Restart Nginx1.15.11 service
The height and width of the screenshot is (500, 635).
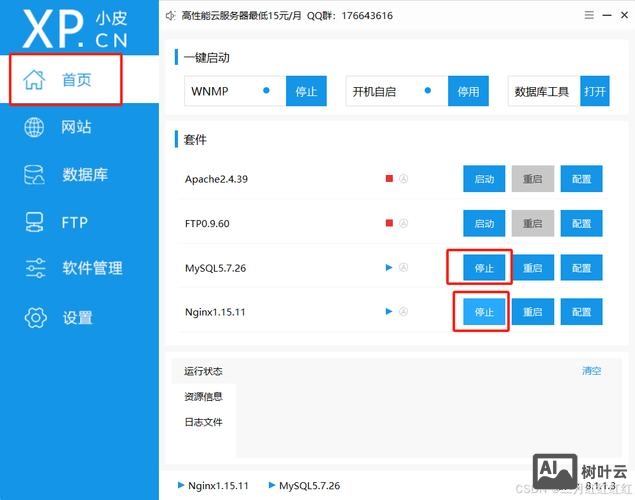(x=533, y=312)
